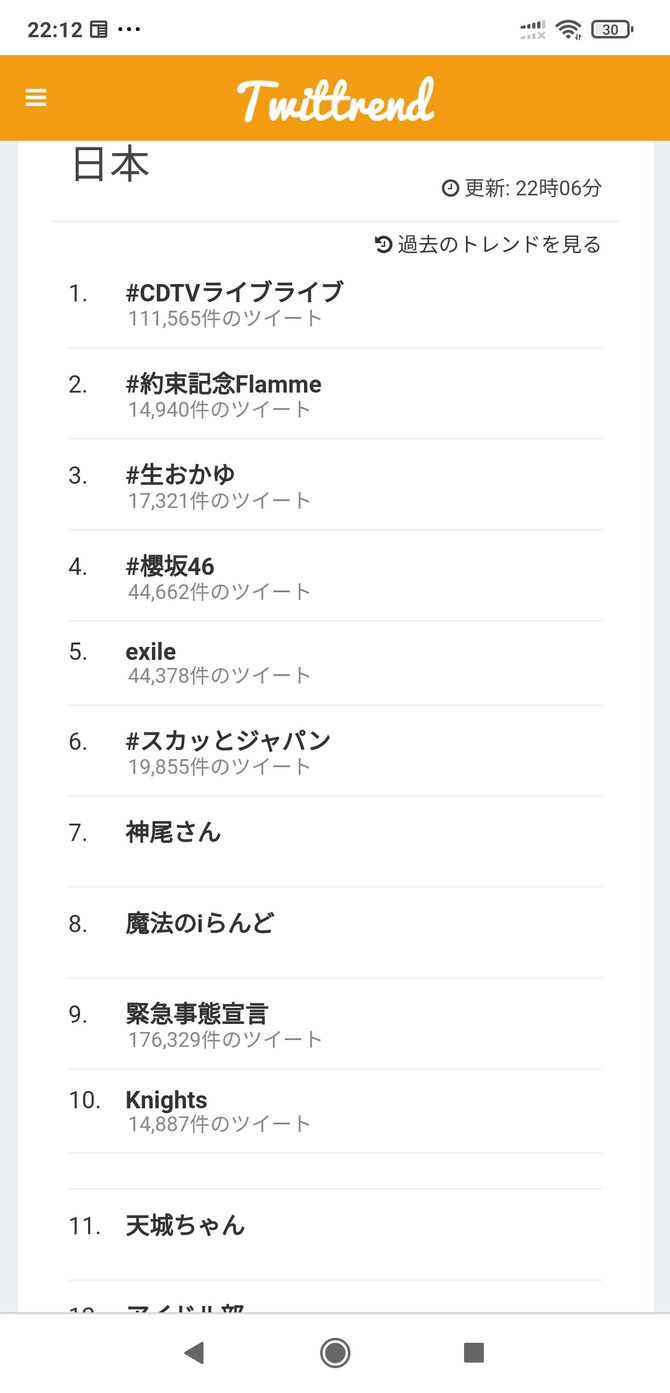Tap the Android back navigation button

point(194,1353)
